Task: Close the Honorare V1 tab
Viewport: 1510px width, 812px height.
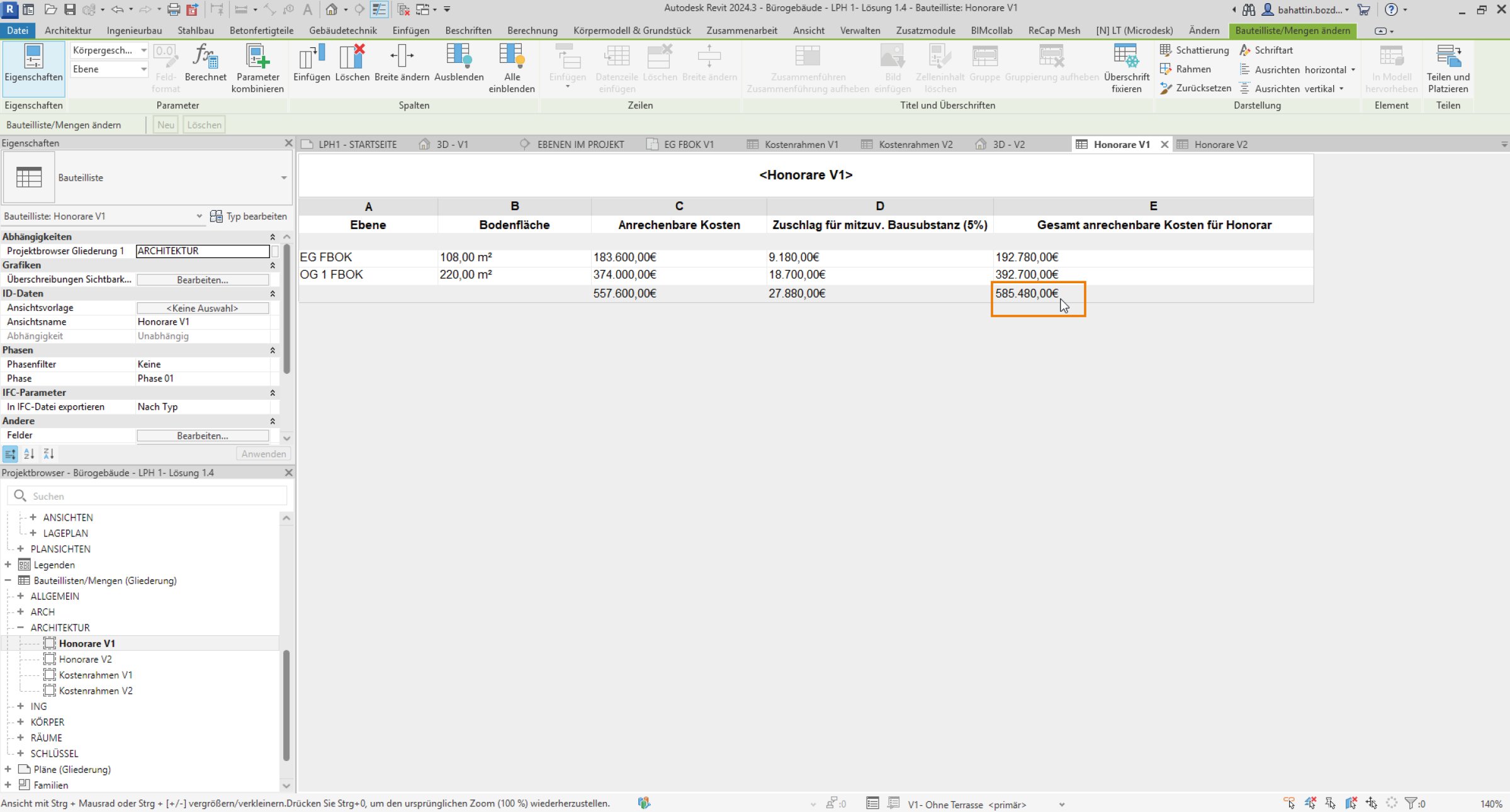Action: (x=1164, y=144)
